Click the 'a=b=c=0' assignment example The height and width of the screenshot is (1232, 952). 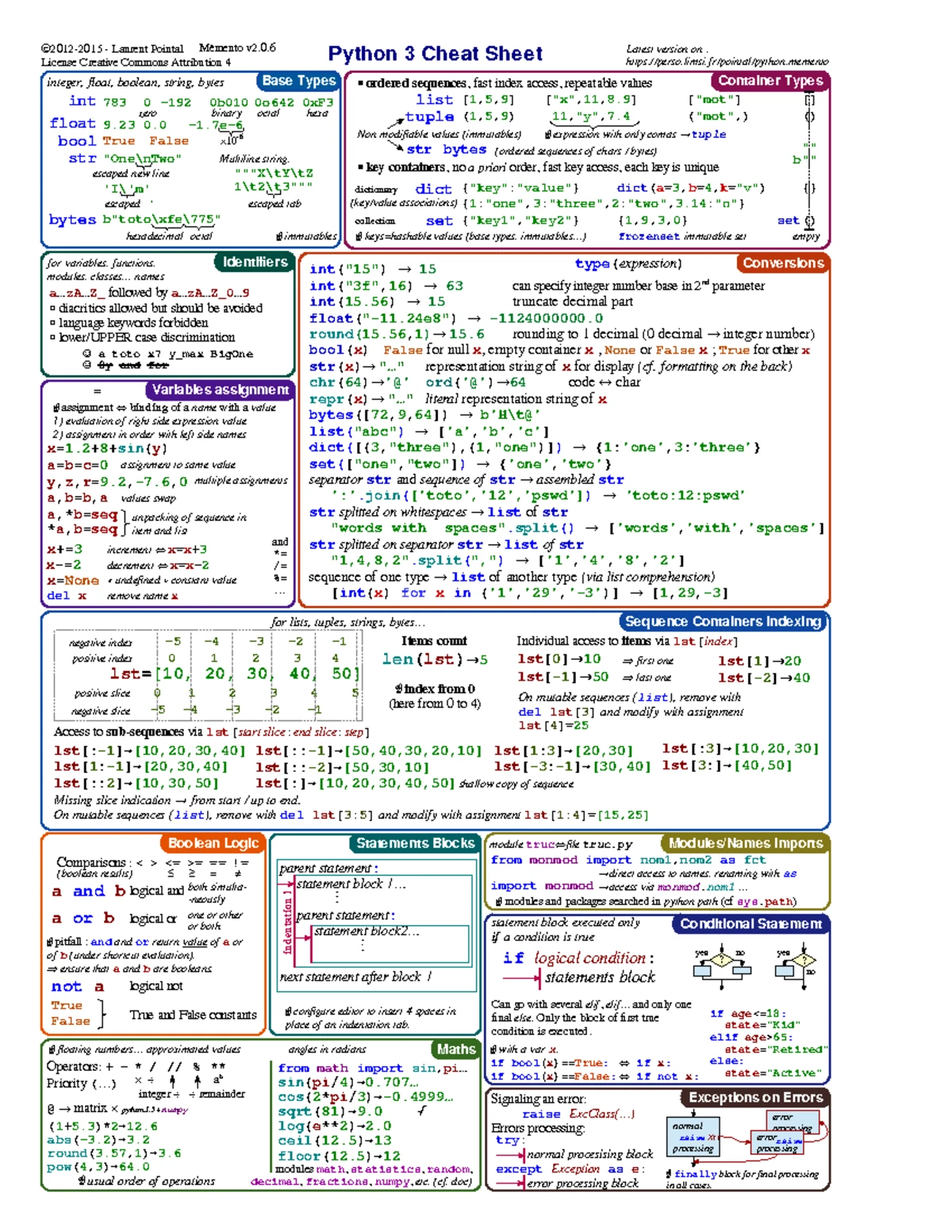(x=77, y=465)
